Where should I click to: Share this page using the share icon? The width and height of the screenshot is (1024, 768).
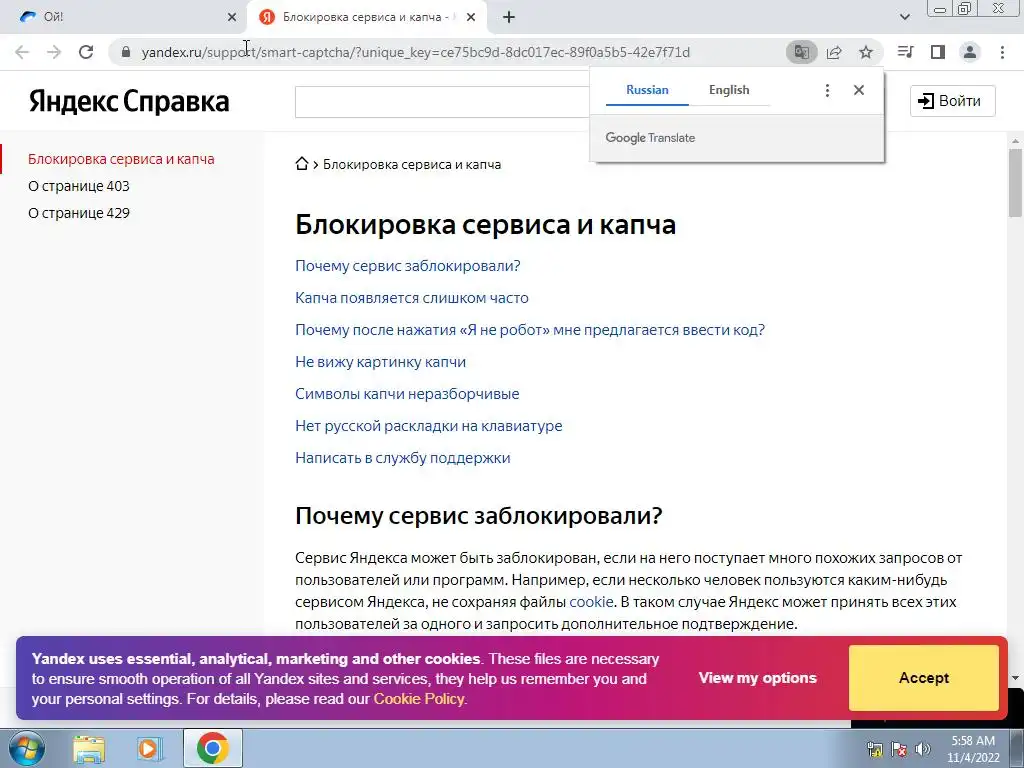834,52
